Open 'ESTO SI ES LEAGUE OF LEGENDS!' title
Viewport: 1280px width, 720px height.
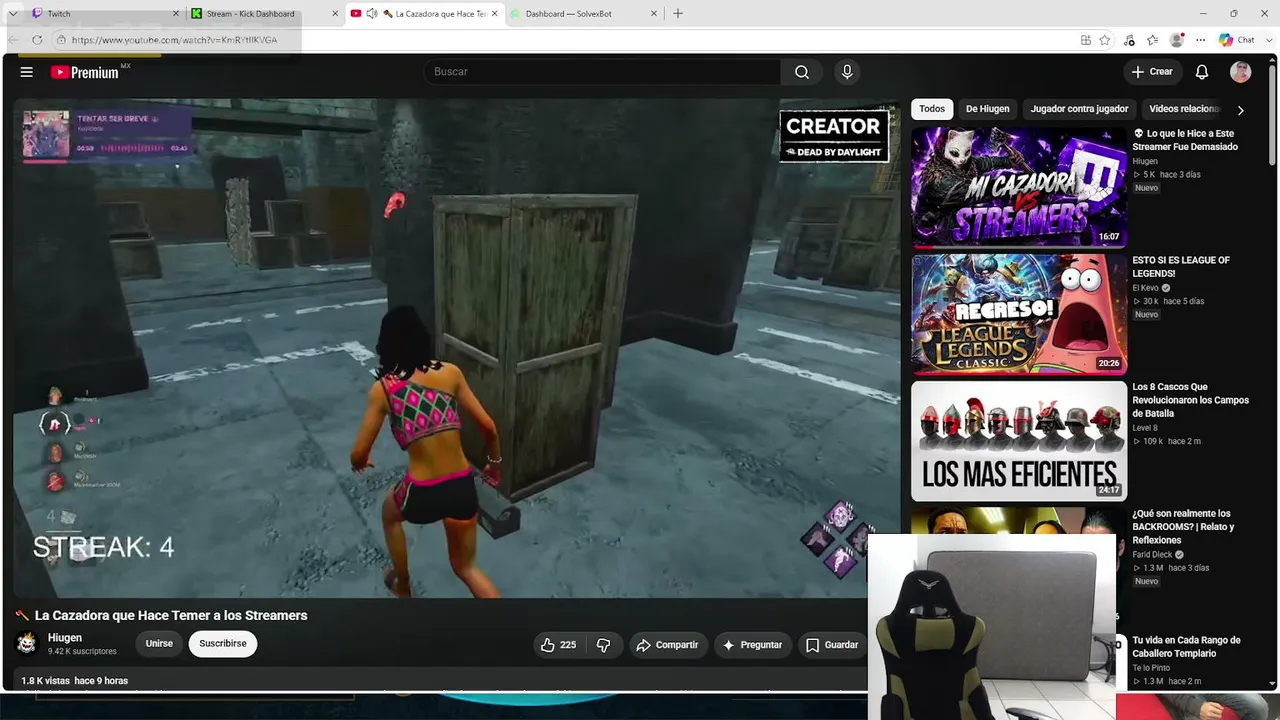point(1181,267)
